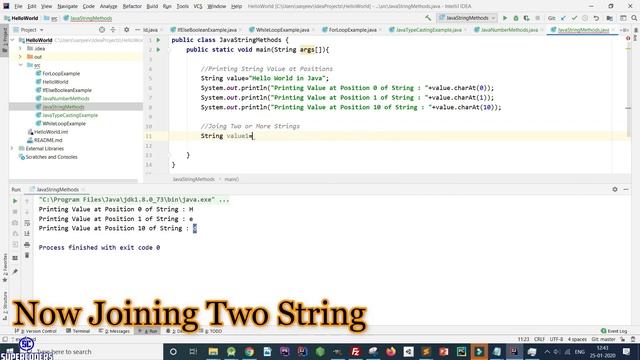Viewport: 640px width, 360px height.
Task: Start debugging with the toolbar bug icon
Action: [x=516, y=18]
